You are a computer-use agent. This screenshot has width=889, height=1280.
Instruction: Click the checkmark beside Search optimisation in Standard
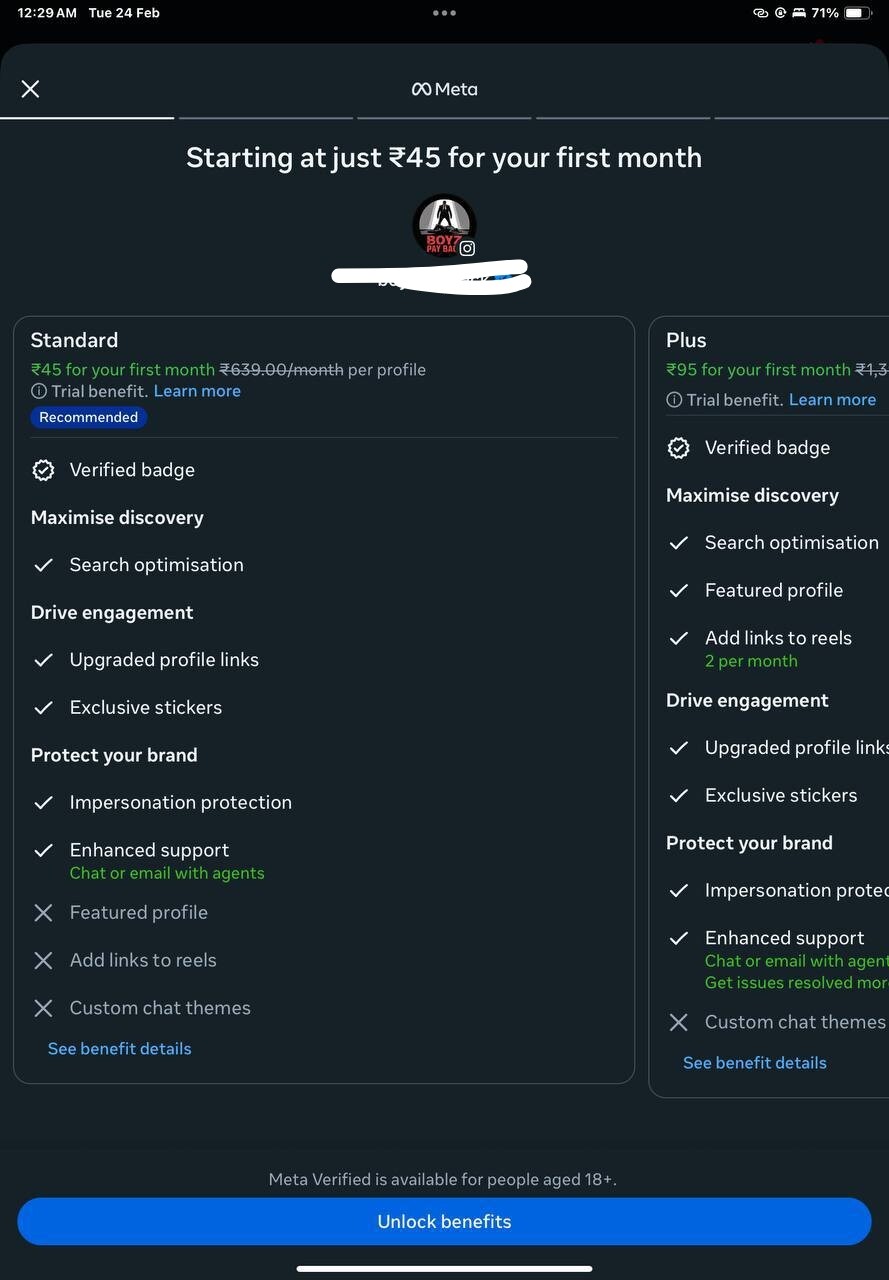pos(43,565)
